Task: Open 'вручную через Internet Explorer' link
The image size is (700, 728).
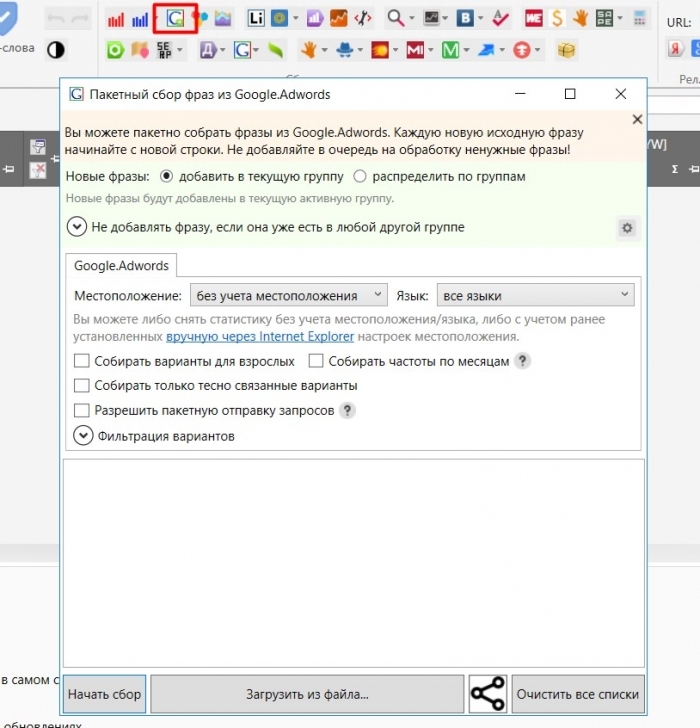Action: tap(260, 336)
